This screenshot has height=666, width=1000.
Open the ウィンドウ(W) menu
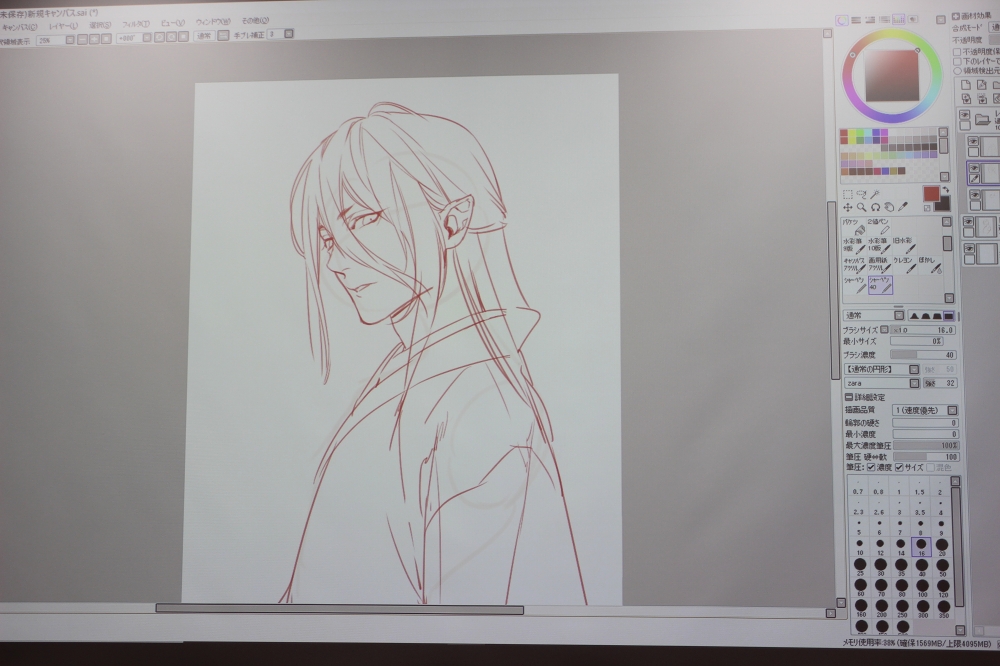(213, 22)
